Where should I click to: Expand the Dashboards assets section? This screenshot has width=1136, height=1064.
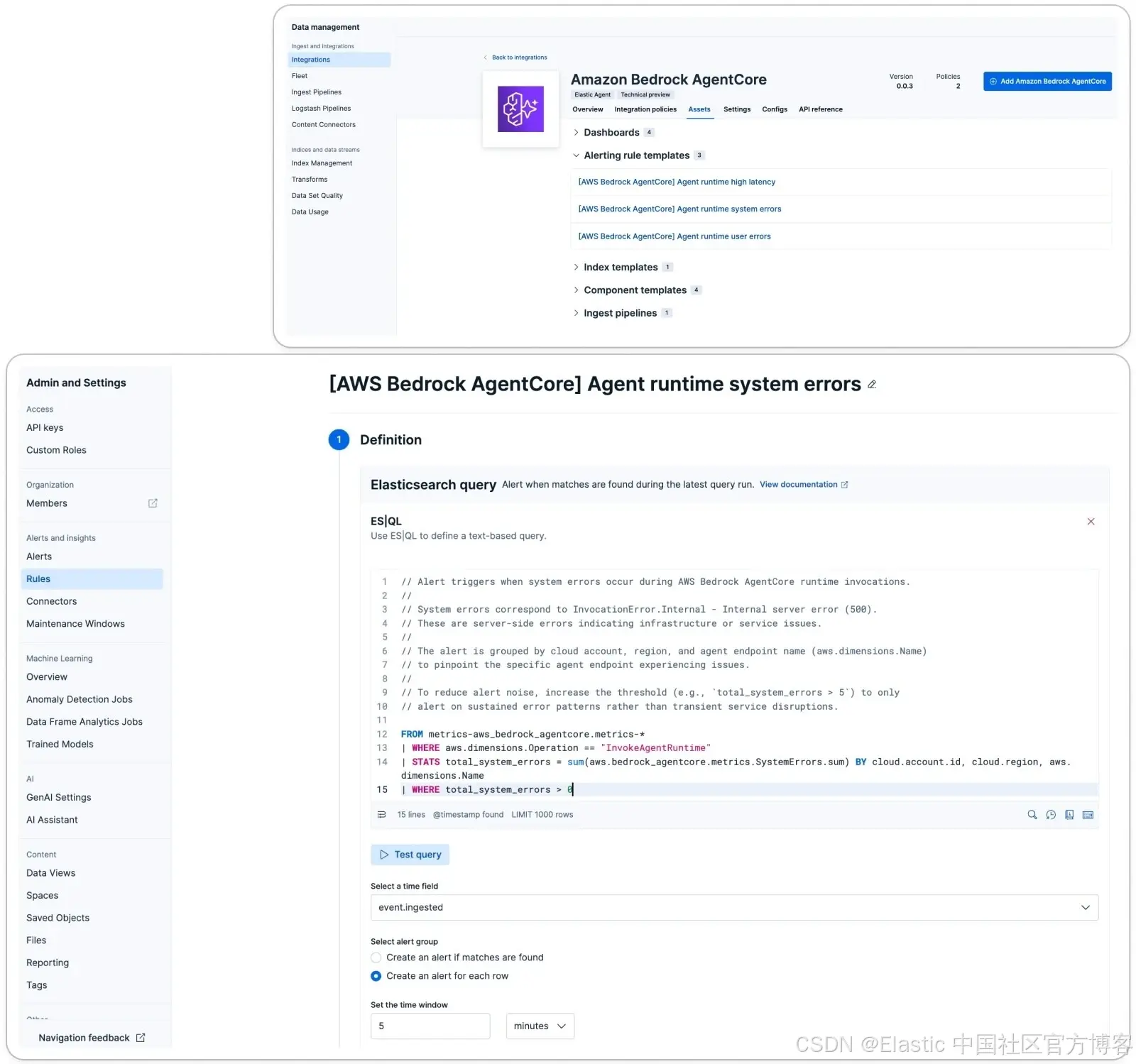pos(576,133)
